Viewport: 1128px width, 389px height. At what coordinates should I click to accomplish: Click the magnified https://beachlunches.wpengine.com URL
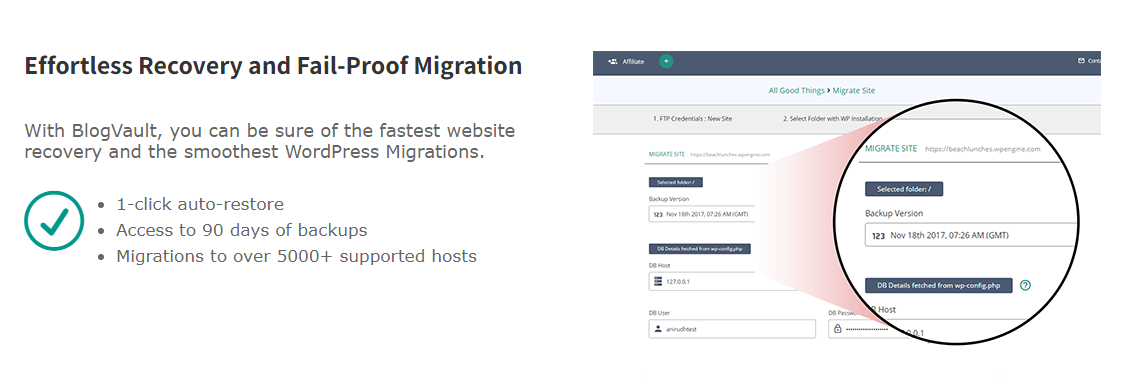point(983,149)
